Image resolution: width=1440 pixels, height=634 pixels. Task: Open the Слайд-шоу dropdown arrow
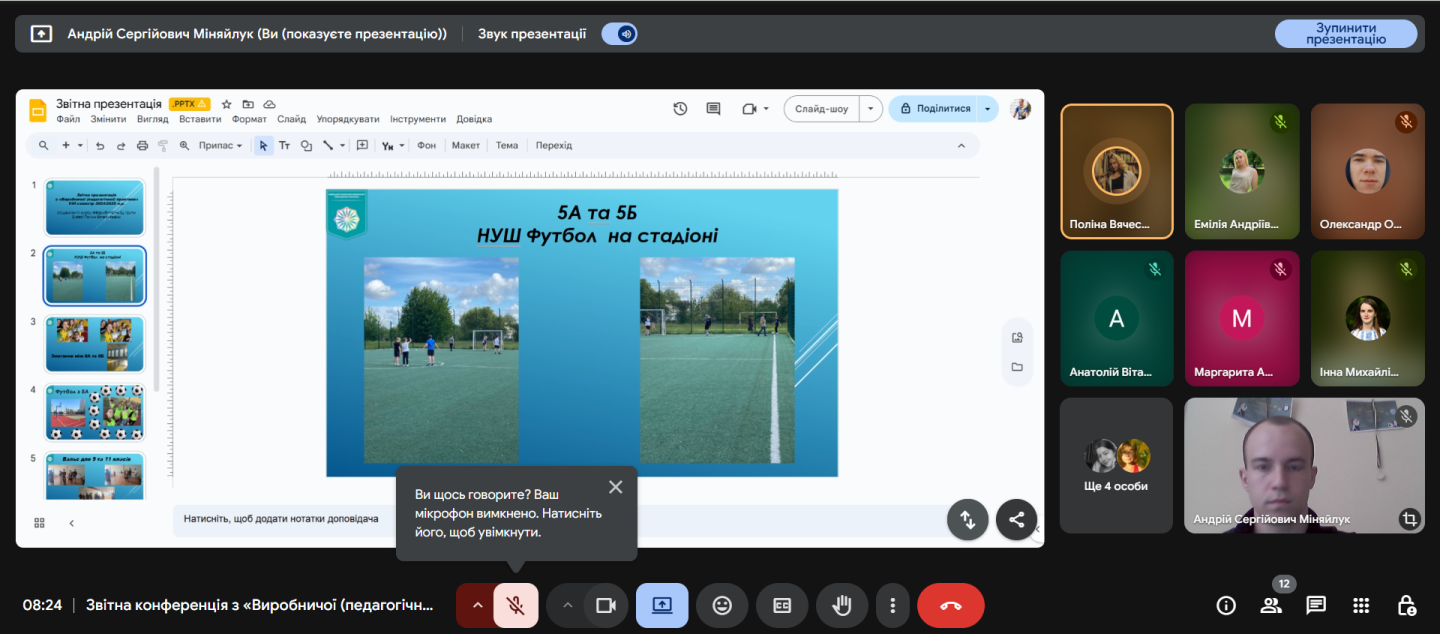(x=871, y=109)
